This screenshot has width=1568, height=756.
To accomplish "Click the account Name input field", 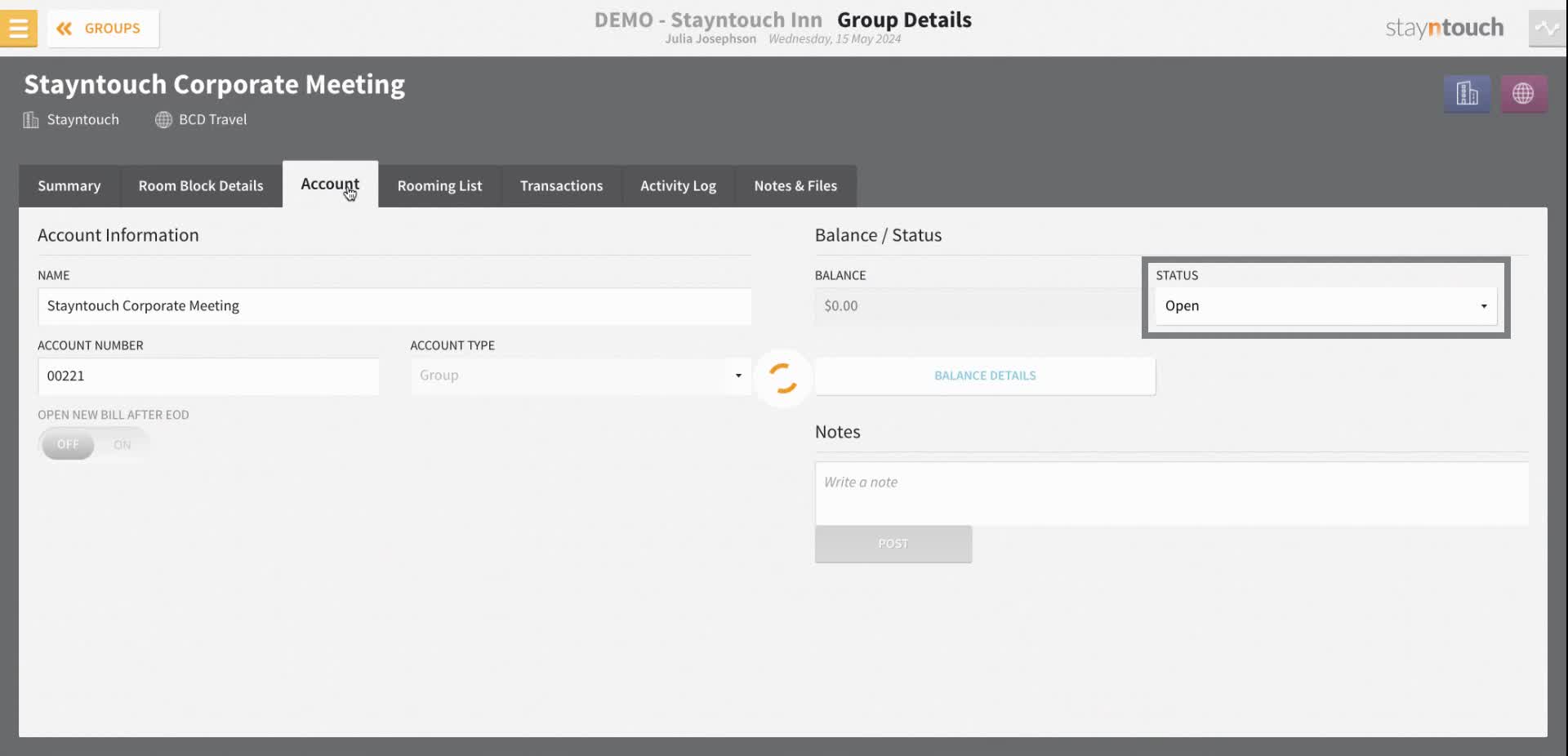I will (394, 306).
